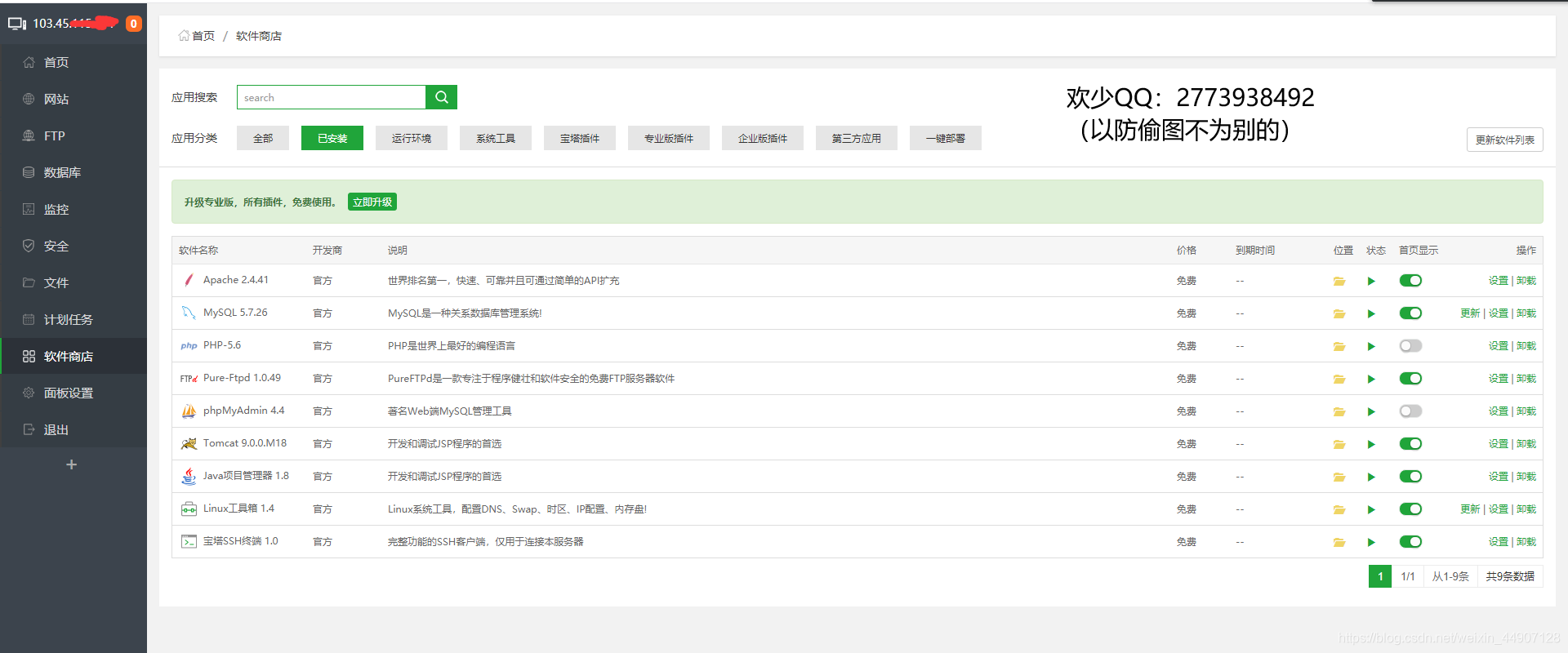Open 安全 in the sidebar
The width and height of the screenshot is (1568, 653).
coord(73,246)
